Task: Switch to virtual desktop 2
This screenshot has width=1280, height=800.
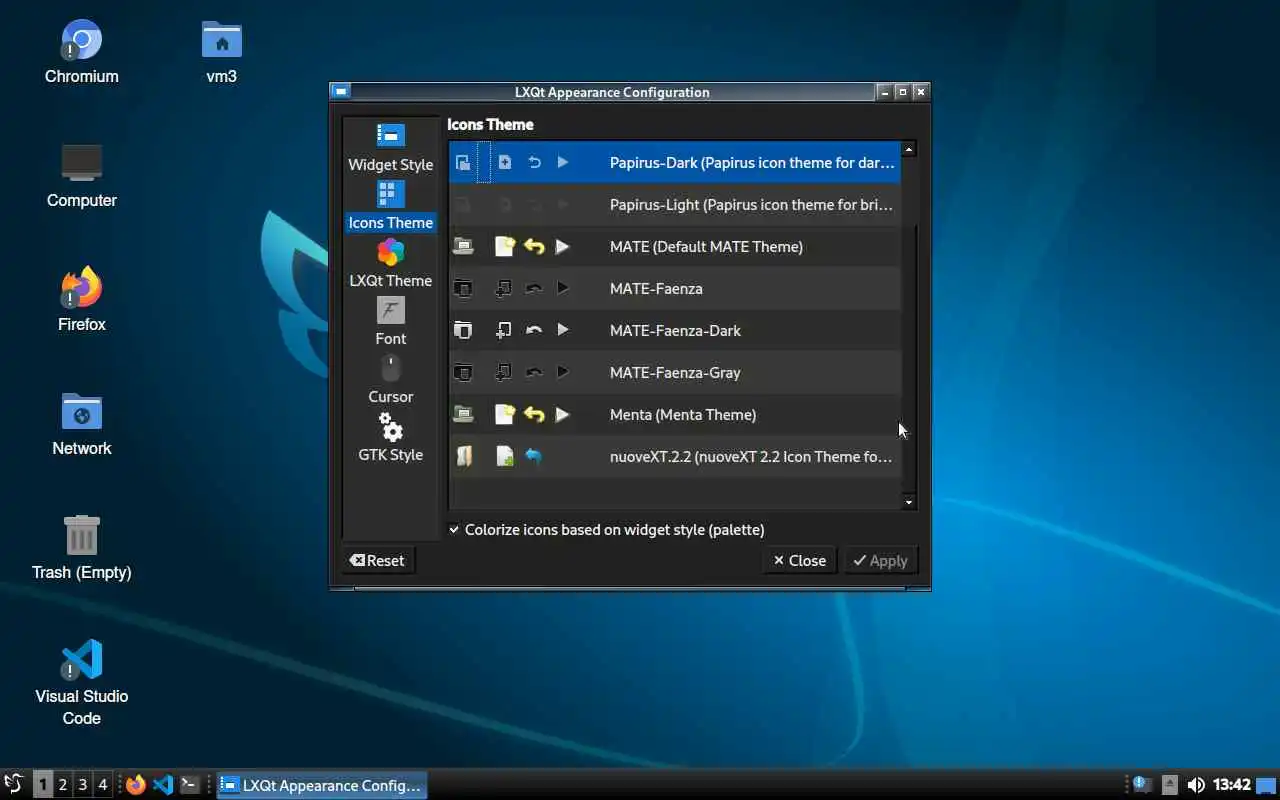Action: pos(62,785)
